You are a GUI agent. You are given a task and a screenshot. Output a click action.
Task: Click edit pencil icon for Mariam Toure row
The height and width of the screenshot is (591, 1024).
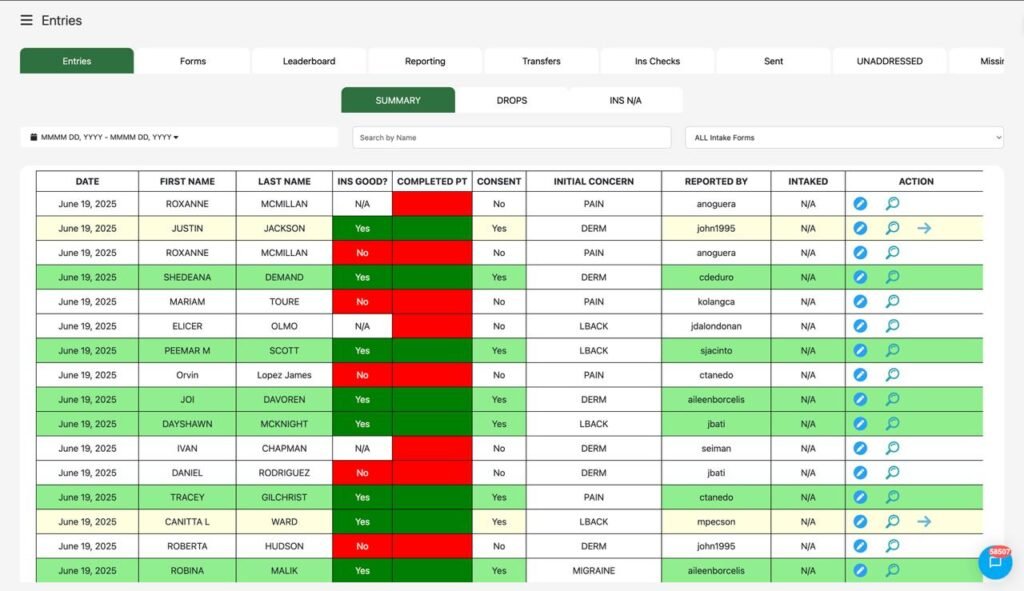860,301
